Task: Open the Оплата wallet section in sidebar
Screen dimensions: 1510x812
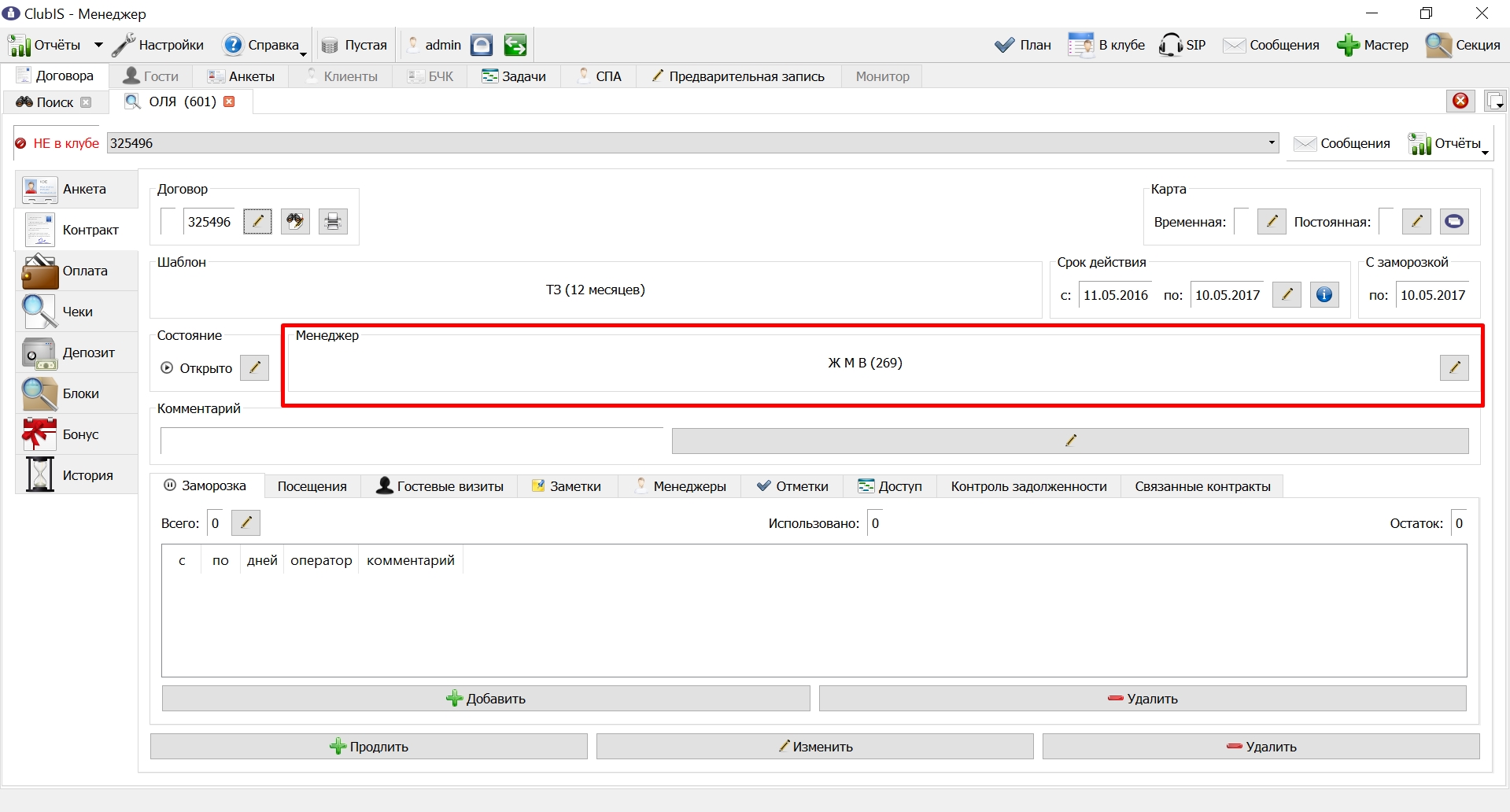Action: [x=76, y=271]
